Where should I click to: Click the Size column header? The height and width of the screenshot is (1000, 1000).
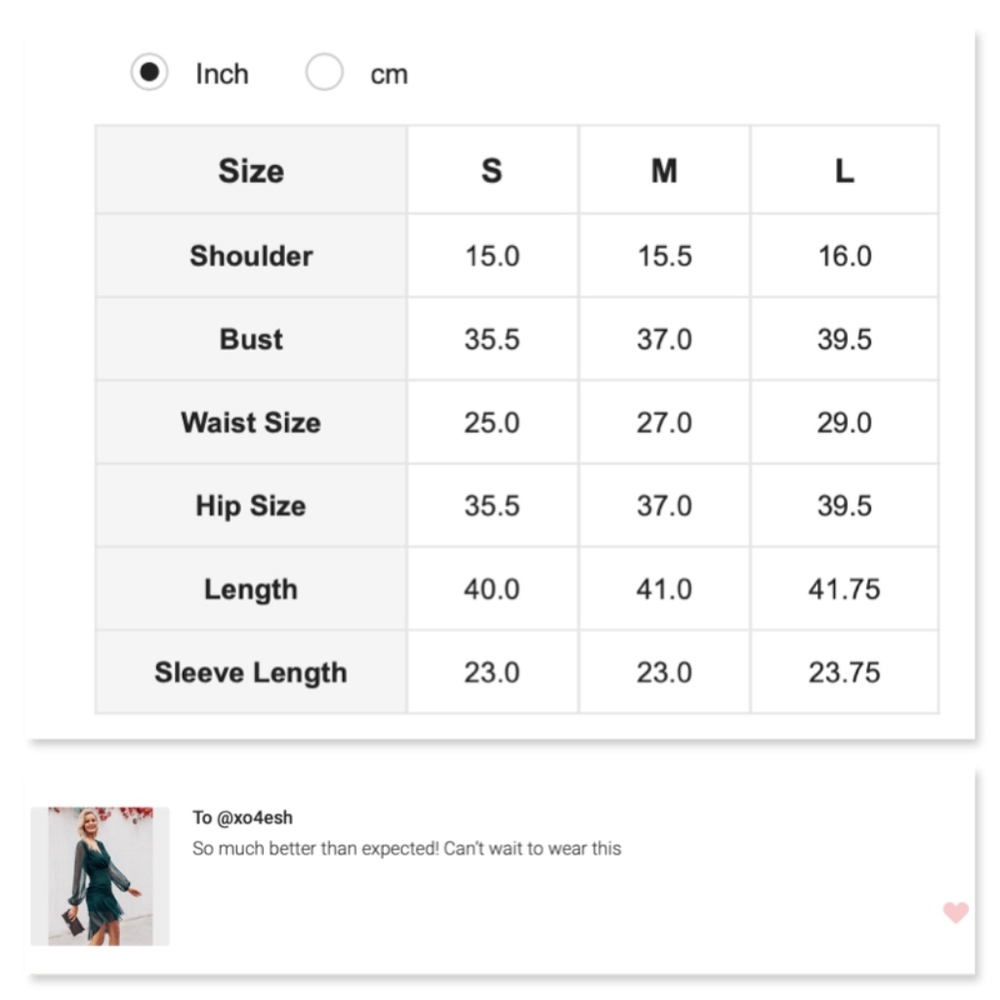[x=251, y=171]
